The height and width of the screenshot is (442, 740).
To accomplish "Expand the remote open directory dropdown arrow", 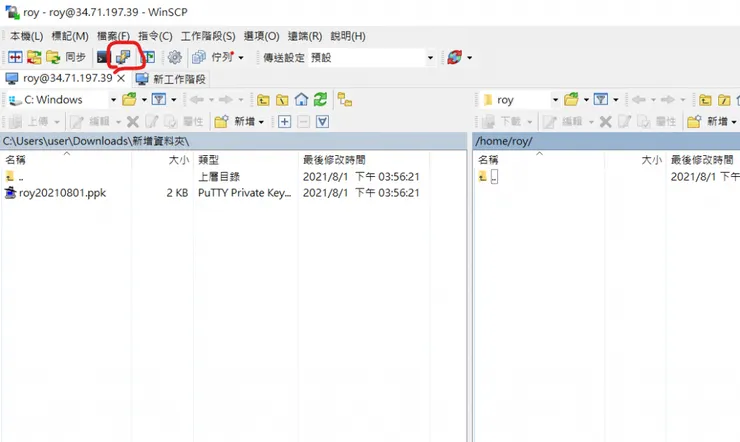I will tap(586, 100).
